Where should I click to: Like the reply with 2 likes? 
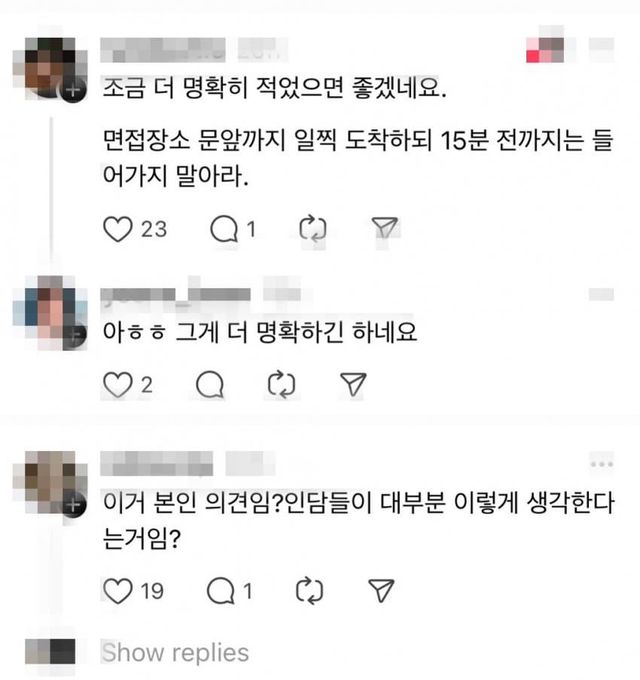[118, 385]
